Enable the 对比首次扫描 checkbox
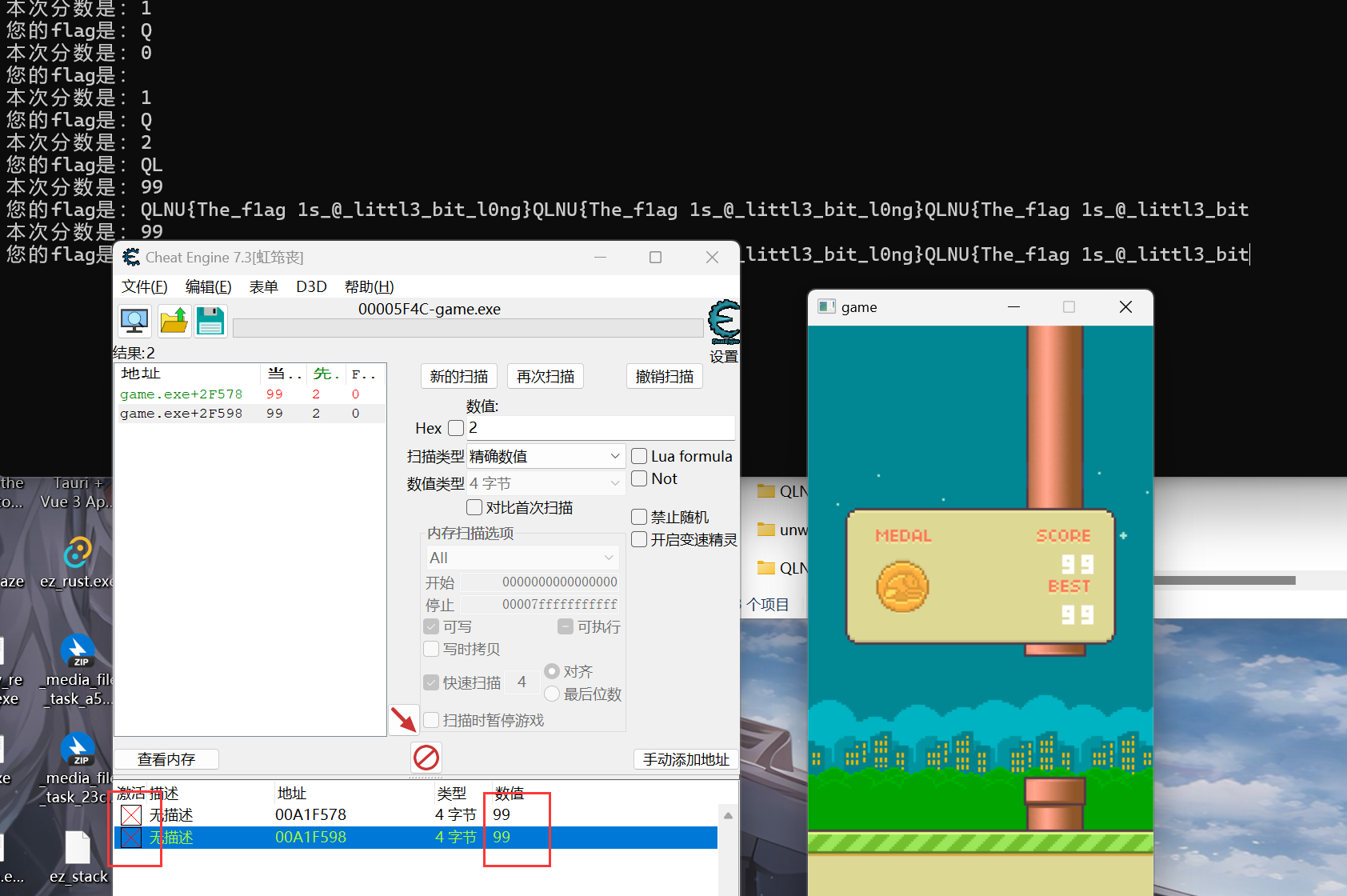This screenshot has width=1347, height=896. (x=474, y=507)
